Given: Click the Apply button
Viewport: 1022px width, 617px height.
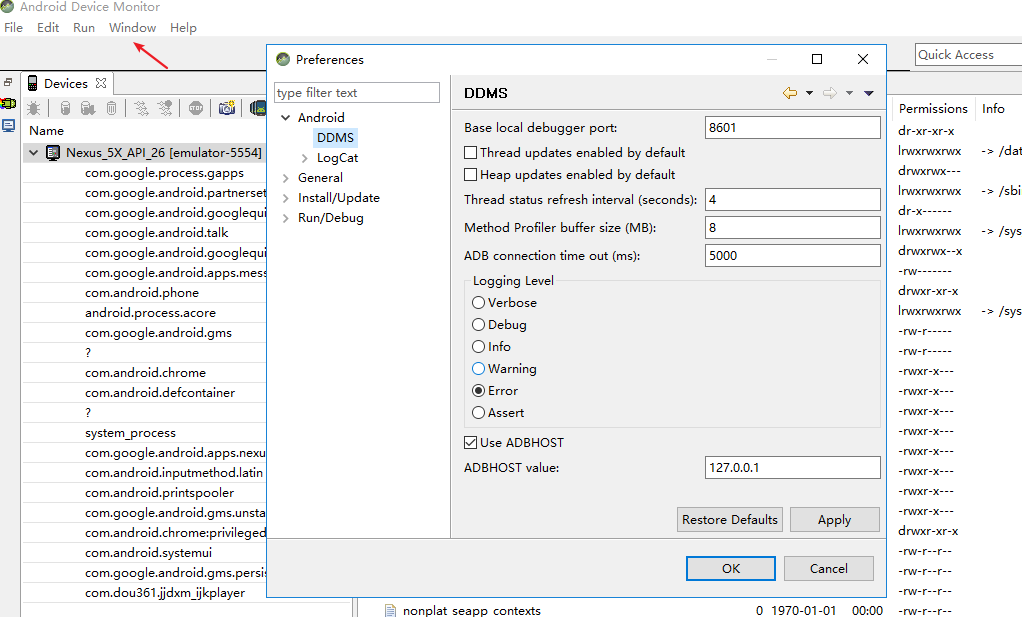Looking at the screenshot, I should 834,519.
